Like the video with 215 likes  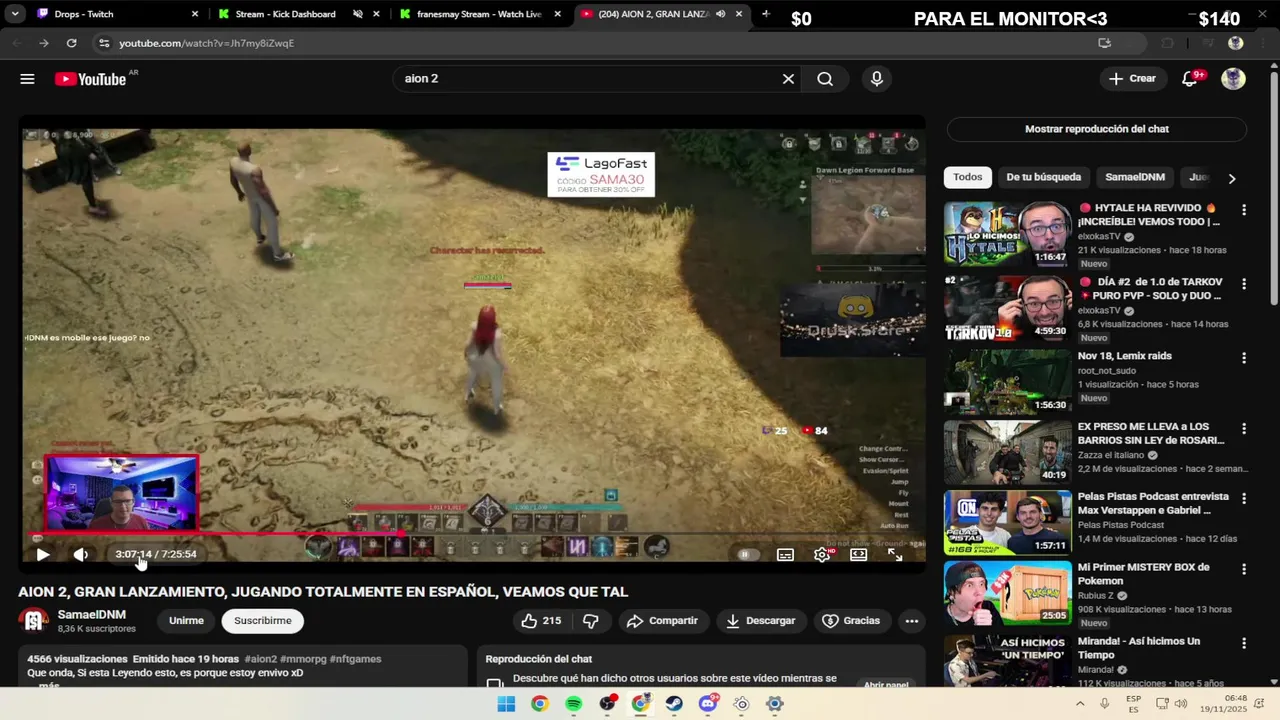tap(540, 621)
